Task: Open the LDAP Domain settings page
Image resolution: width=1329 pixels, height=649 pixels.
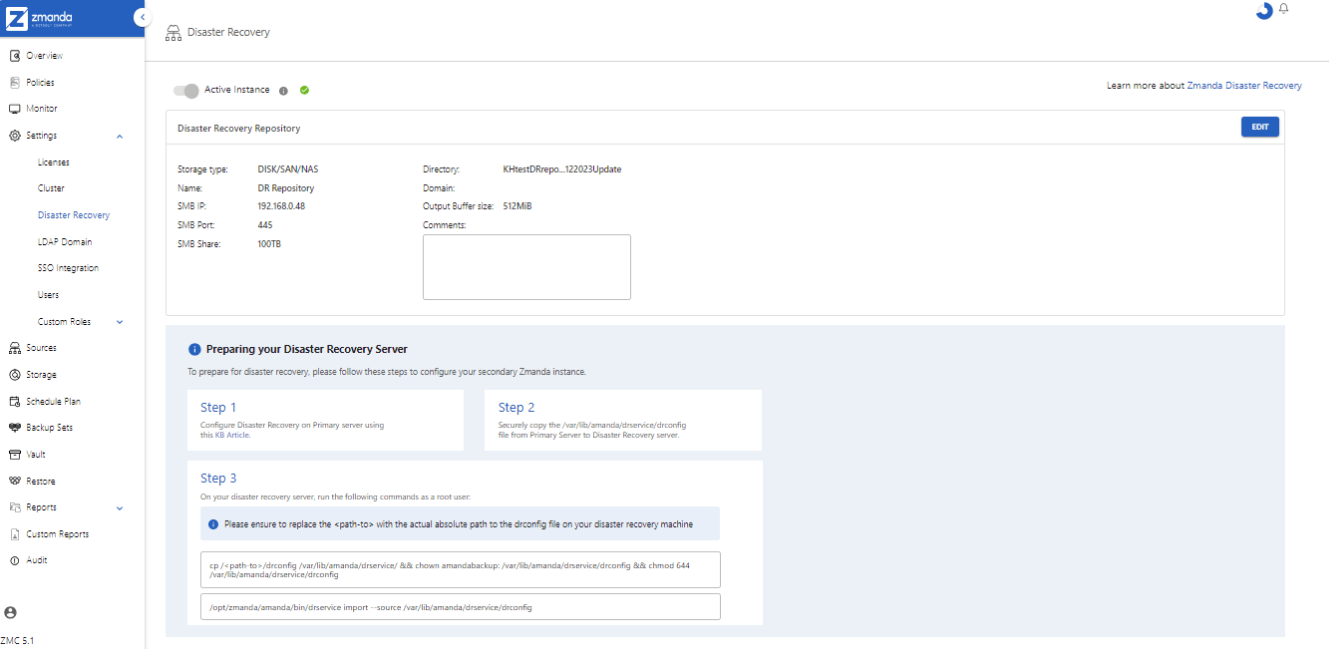Action: pos(65,242)
